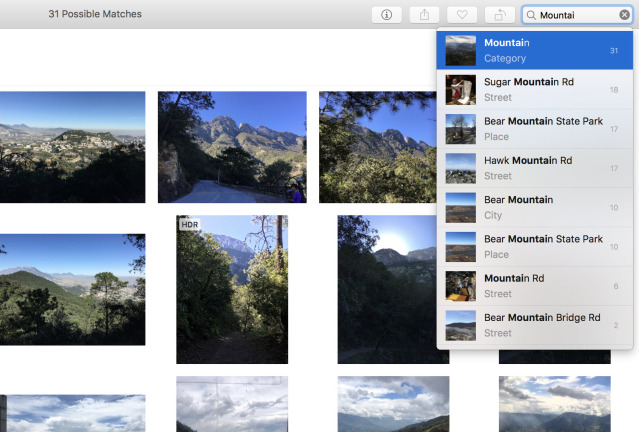Select the Mountain Category suggestion
This screenshot has width=639, height=432.
[x=534, y=50]
